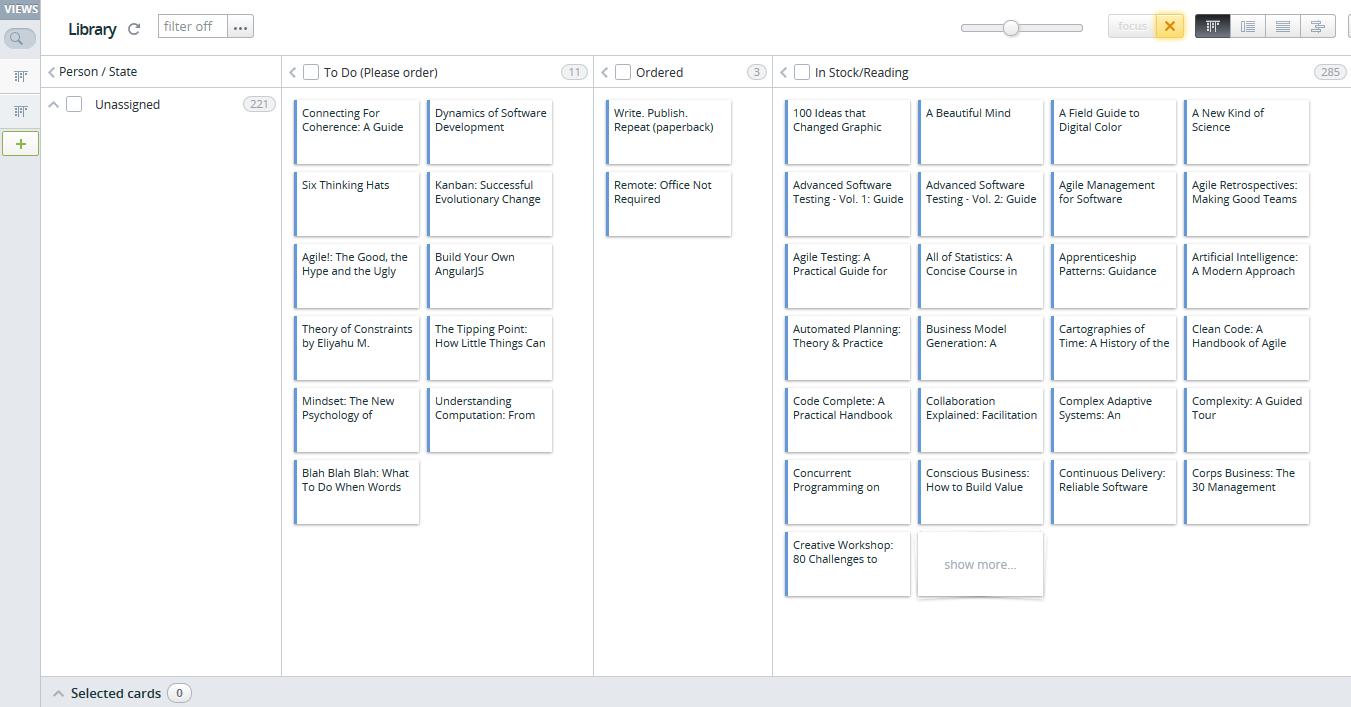
Task: Open the 100 Ideas that Changed Graphic card
Action: (848, 132)
